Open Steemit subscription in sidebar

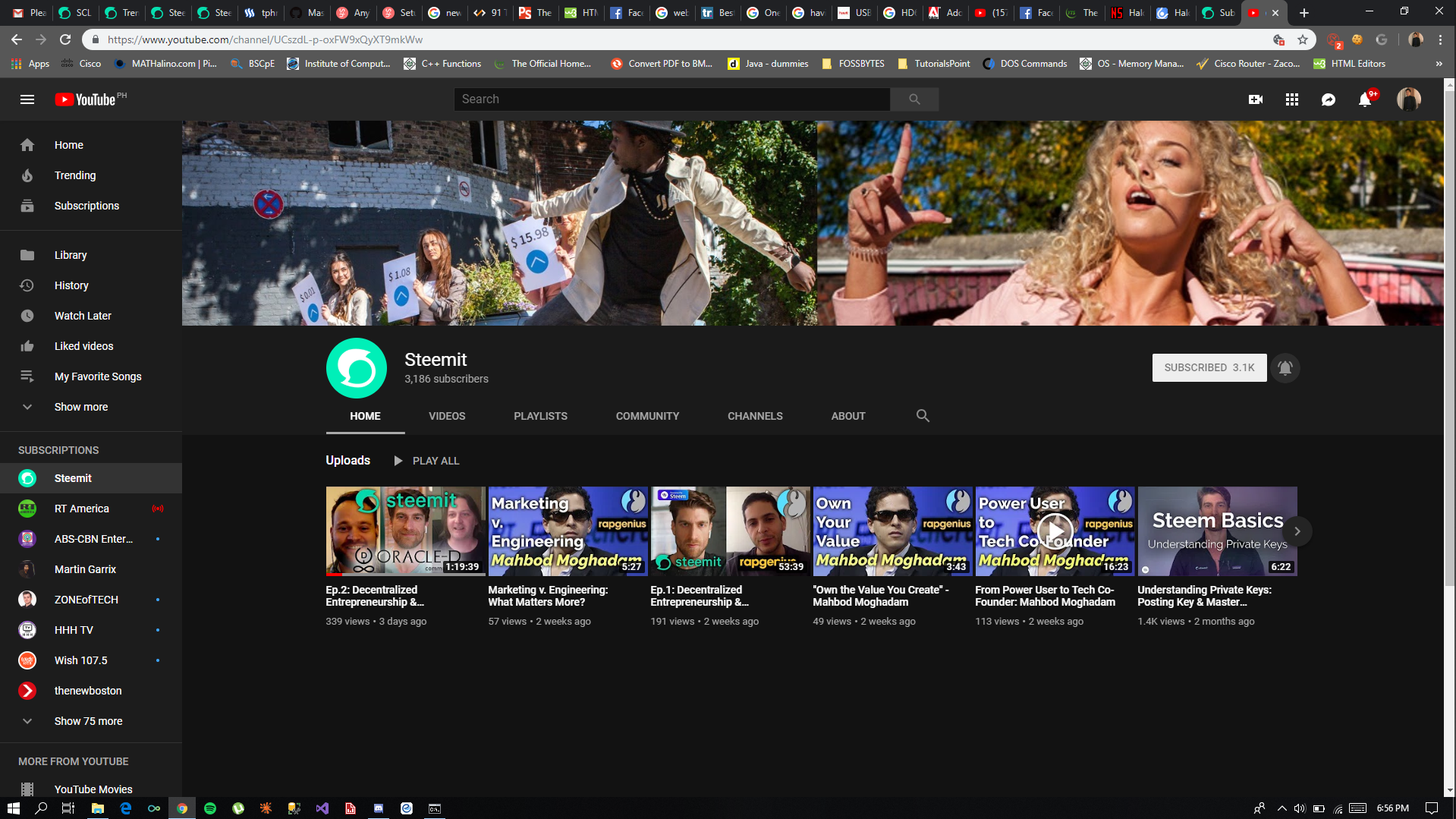pos(91,478)
